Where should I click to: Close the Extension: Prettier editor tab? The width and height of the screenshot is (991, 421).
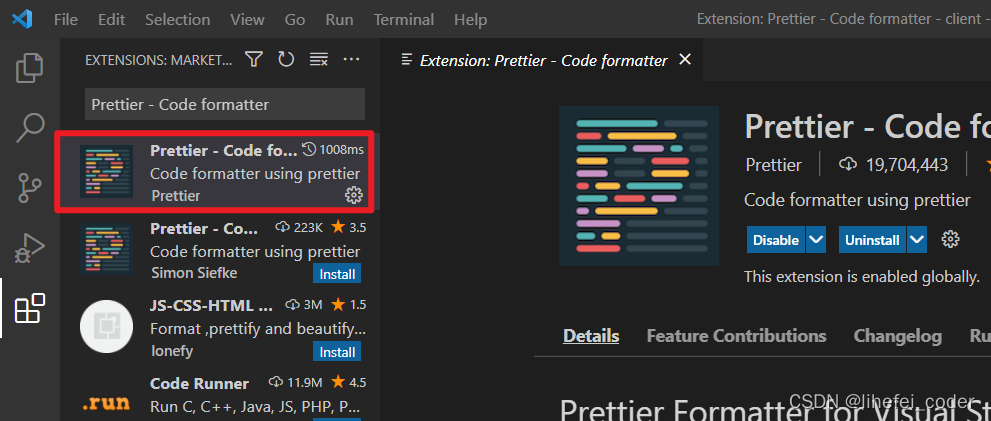point(684,59)
